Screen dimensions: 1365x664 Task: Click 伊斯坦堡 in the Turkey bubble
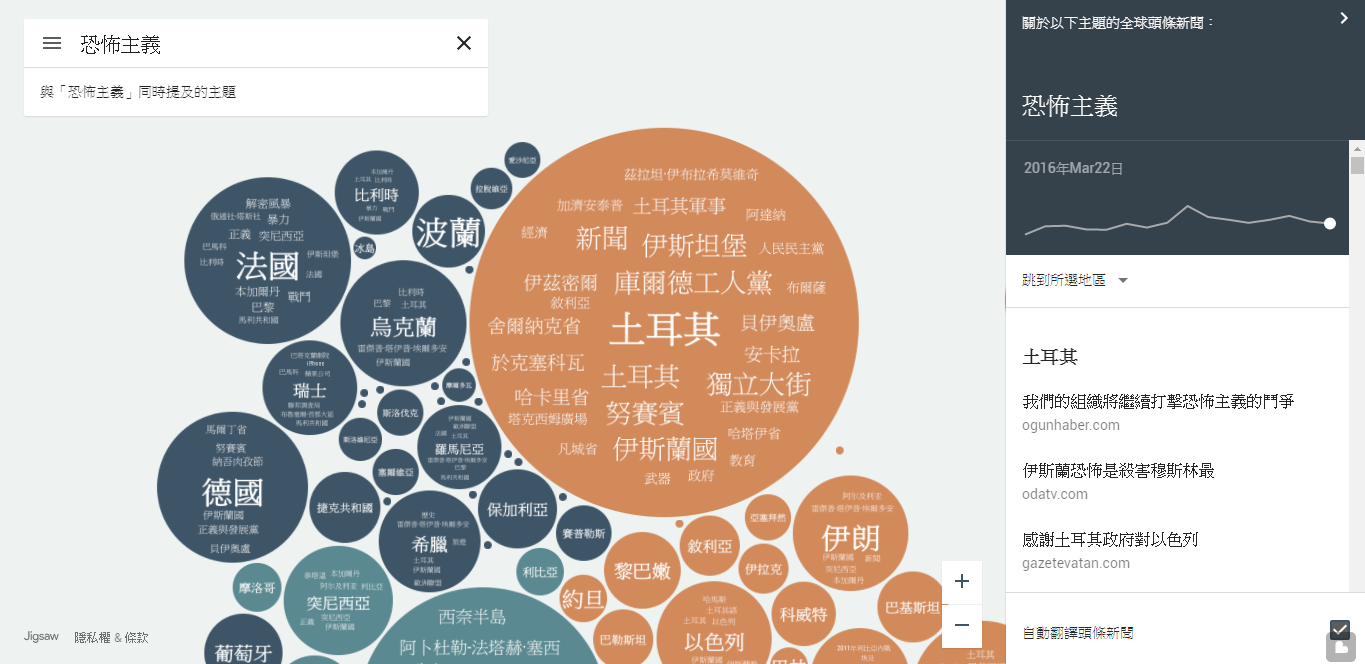pos(694,245)
